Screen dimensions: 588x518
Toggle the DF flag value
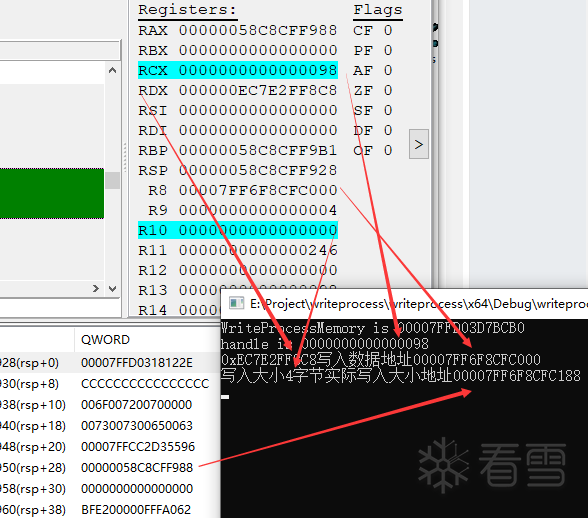388,131
